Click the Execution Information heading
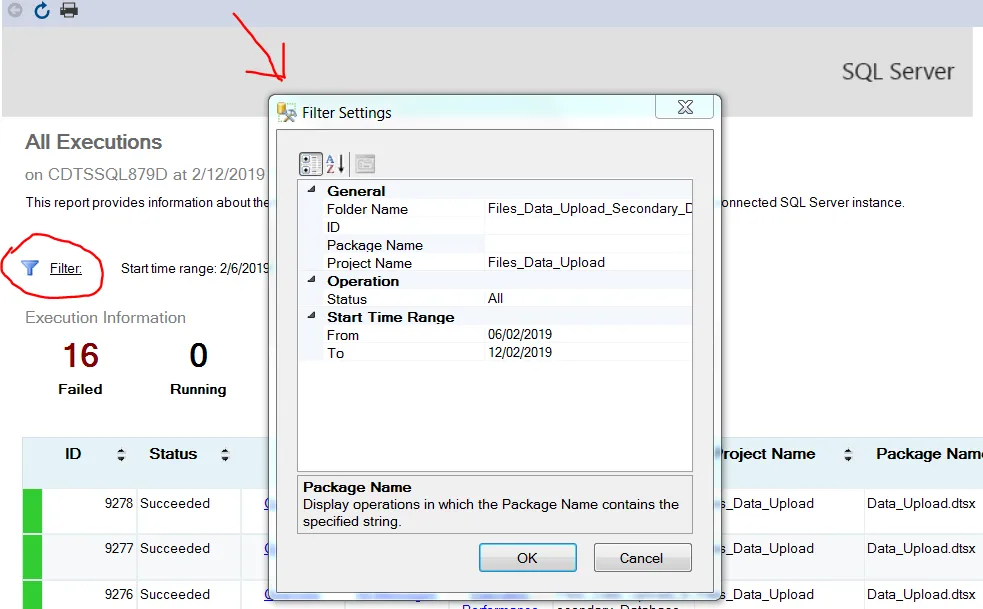The image size is (983, 609). [x=105, y=317]
